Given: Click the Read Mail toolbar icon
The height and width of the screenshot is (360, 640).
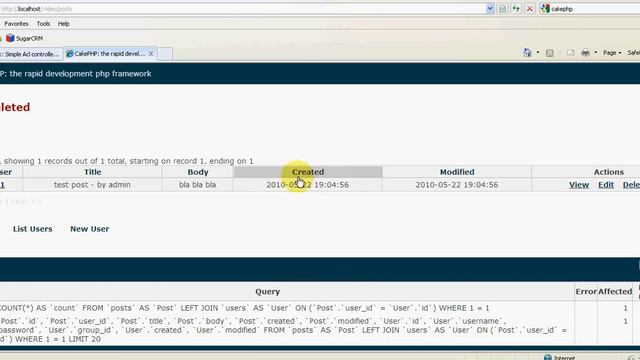Looking at the screenshot, I should point(571,53).
